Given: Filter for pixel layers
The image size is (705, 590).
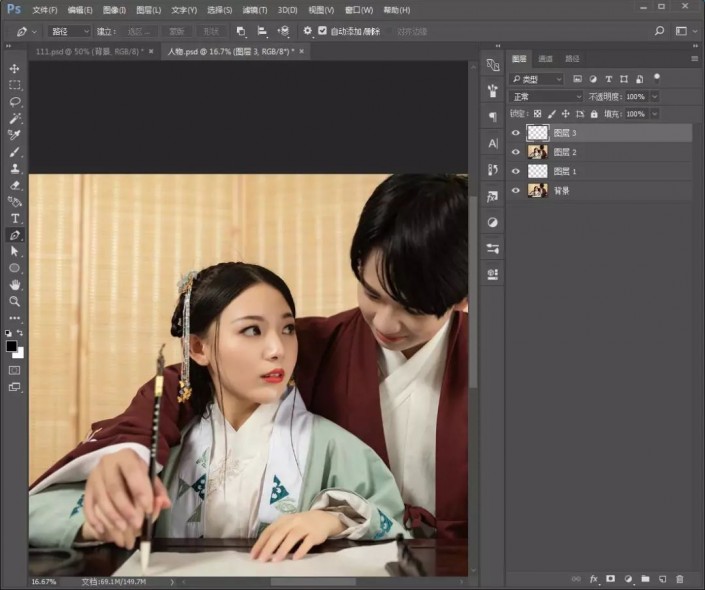Looking at the screenshot, I should 577,79.
